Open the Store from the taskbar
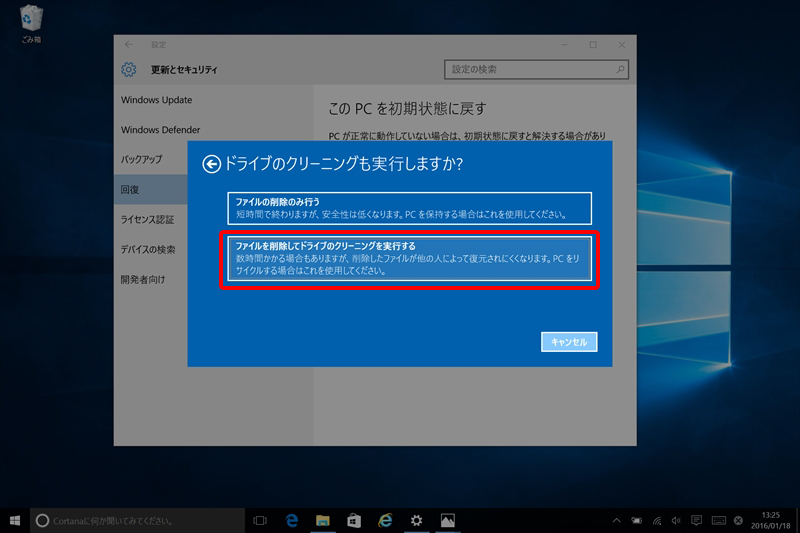 pos(354,521)
